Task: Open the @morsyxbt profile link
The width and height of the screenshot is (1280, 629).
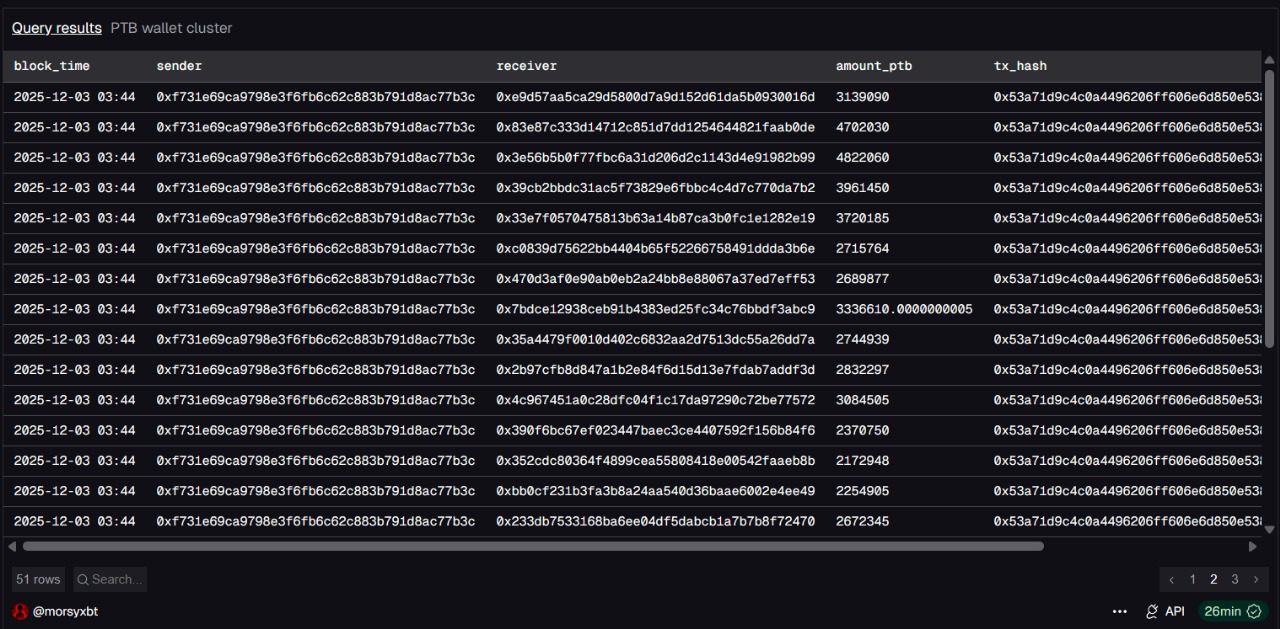Action: pyautogui.click(x=65, y=611)
